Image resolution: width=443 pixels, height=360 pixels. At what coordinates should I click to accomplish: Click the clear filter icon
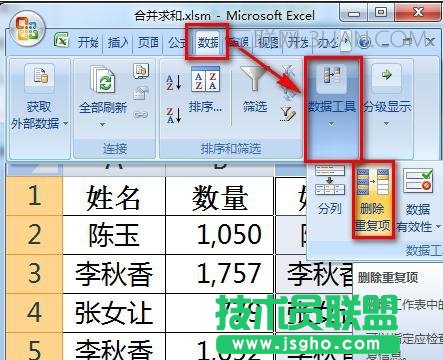(x=288, y=71)
